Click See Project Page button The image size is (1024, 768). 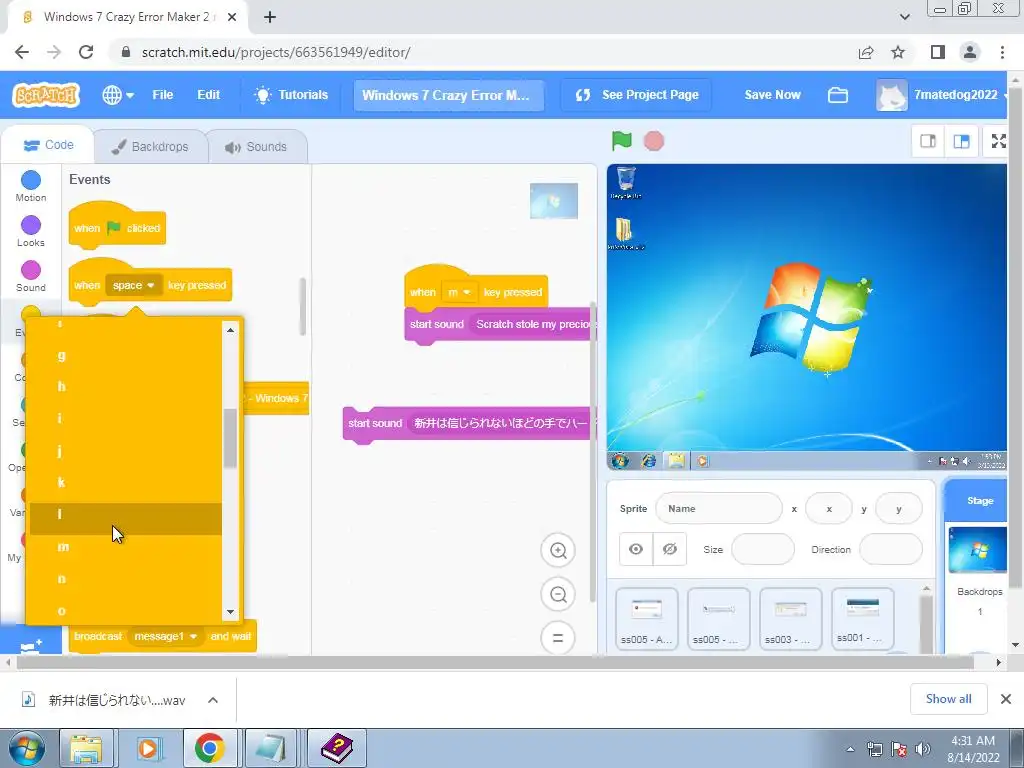(x=637, y=95)
